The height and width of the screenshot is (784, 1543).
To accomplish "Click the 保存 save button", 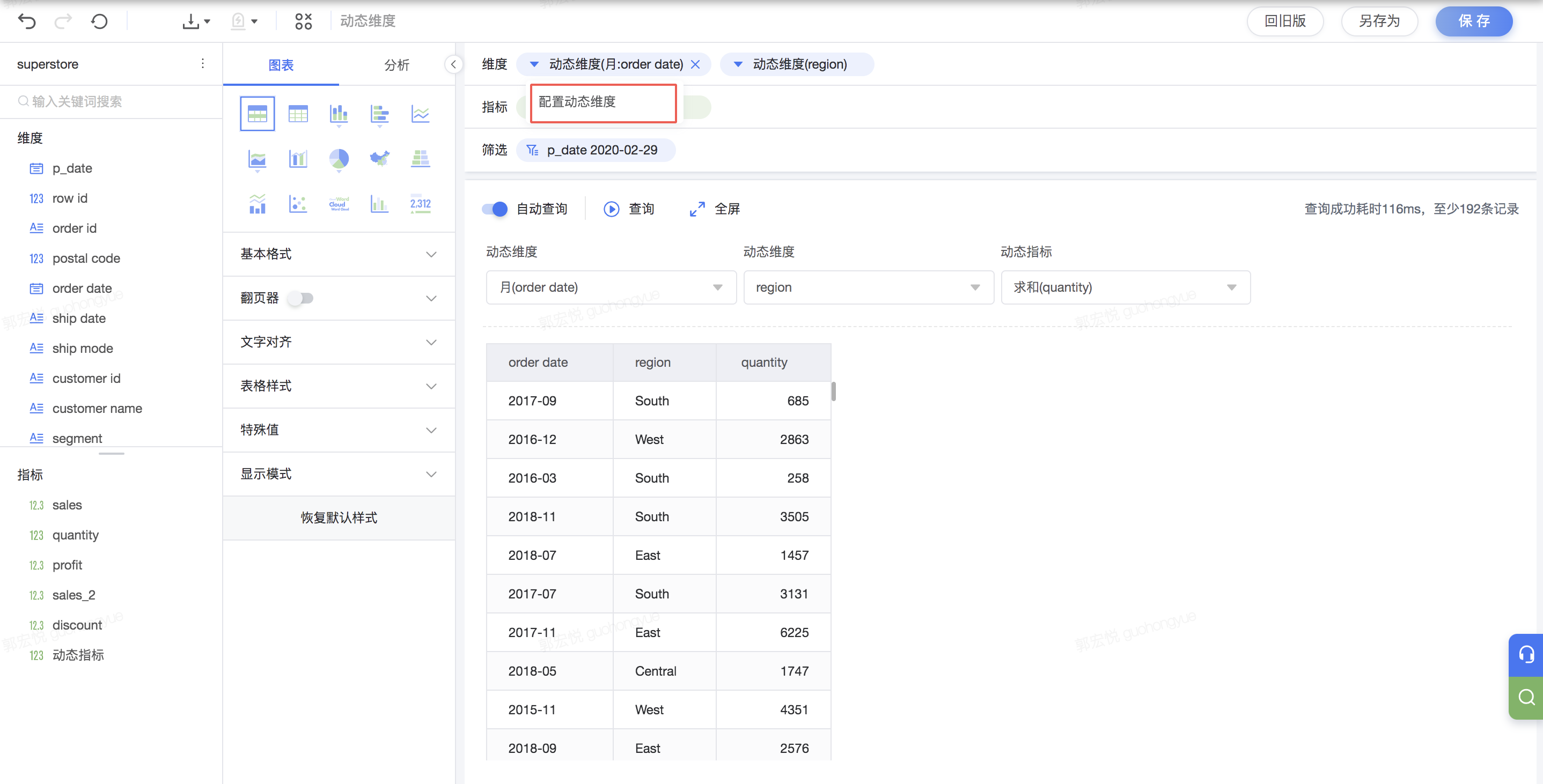I will pos(1473,21).
